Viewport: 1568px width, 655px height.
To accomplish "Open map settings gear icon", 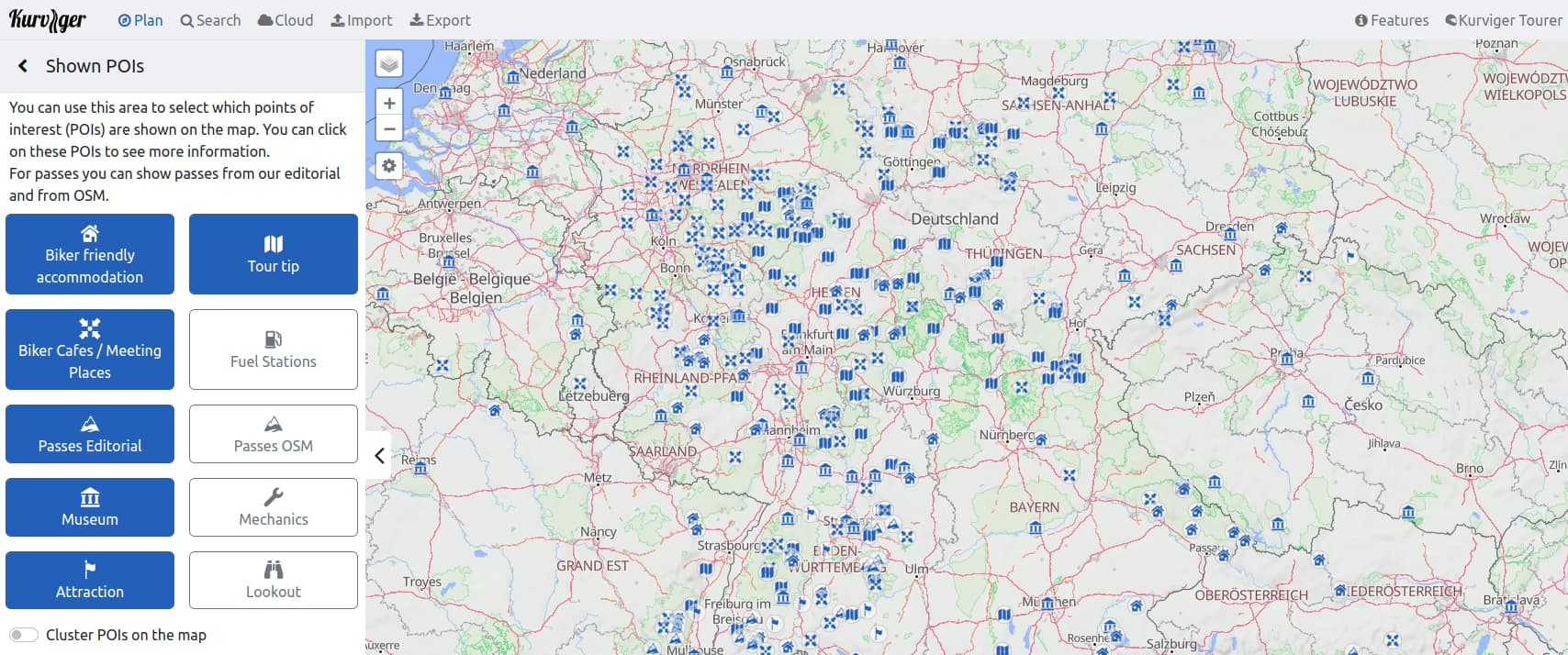I will (x=389, y=166).
